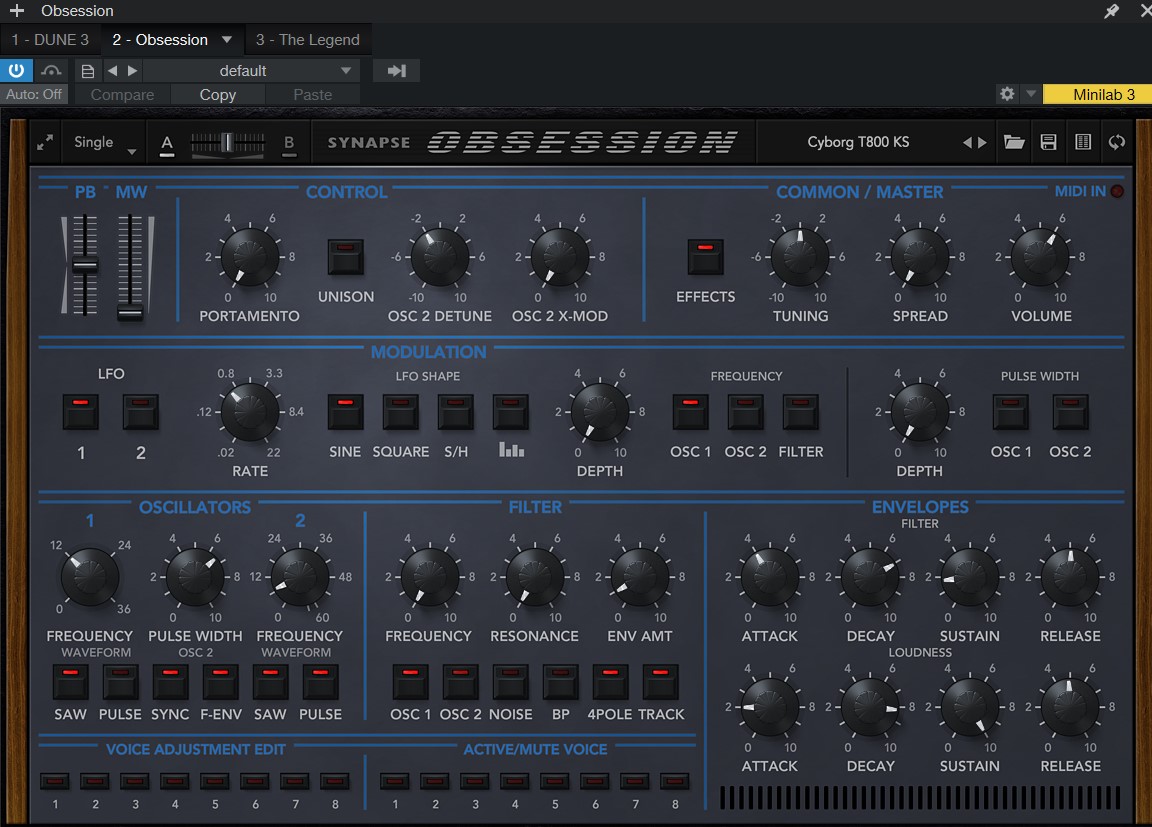Image resolution: width=1152 pixels, height=827 pixels.
Task: Toggle the plugin power bypass button
Action: point(16,71)
